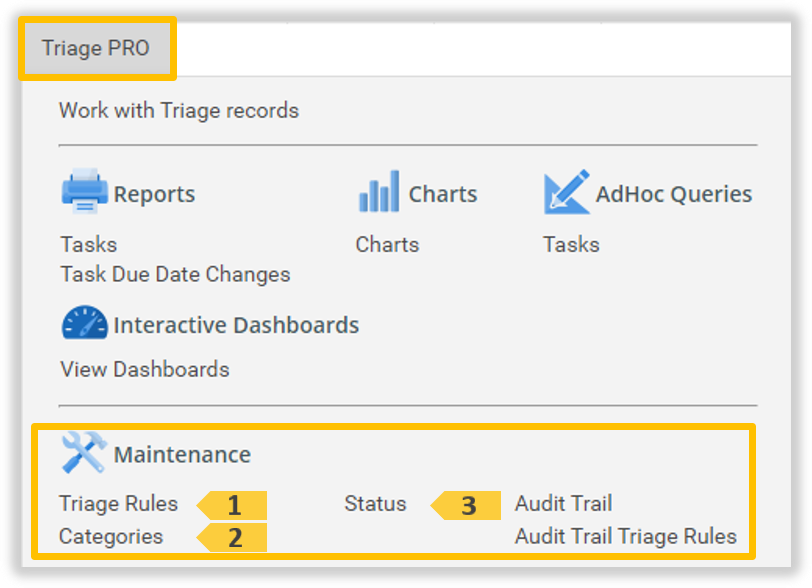Select the Charts link below the Charts heading
The width and height of the screenshot is (812, 588).
387,244
